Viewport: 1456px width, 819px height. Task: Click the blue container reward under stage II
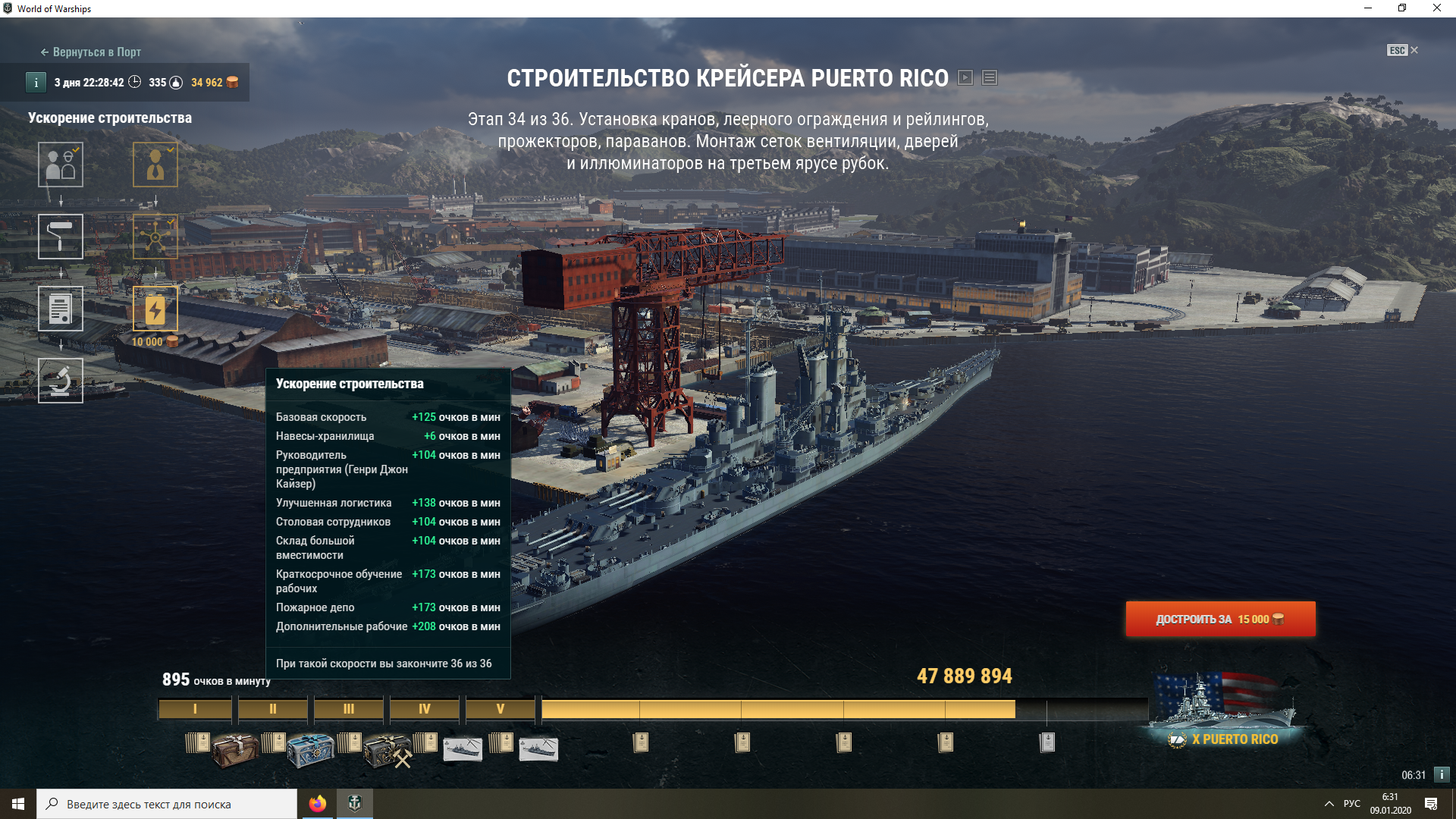tap(311, 749)
